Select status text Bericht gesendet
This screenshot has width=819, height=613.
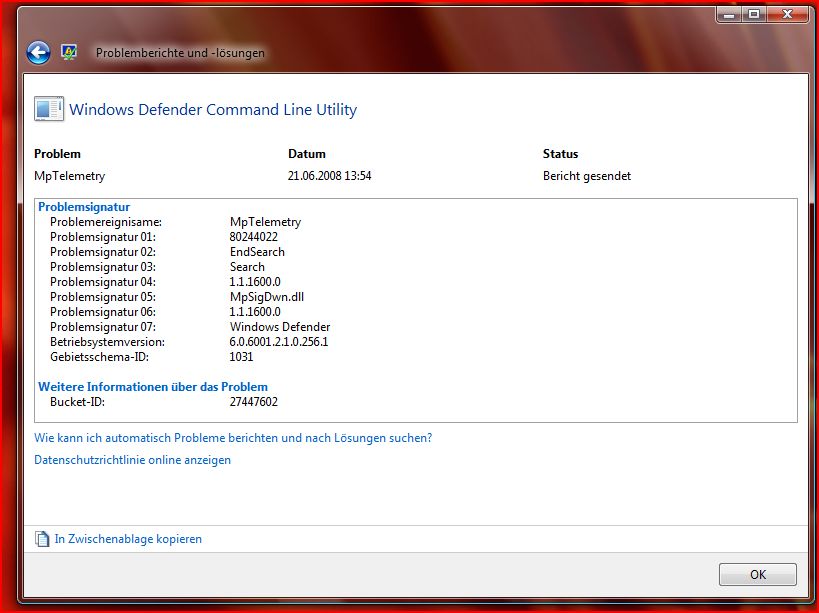point(587,176)
